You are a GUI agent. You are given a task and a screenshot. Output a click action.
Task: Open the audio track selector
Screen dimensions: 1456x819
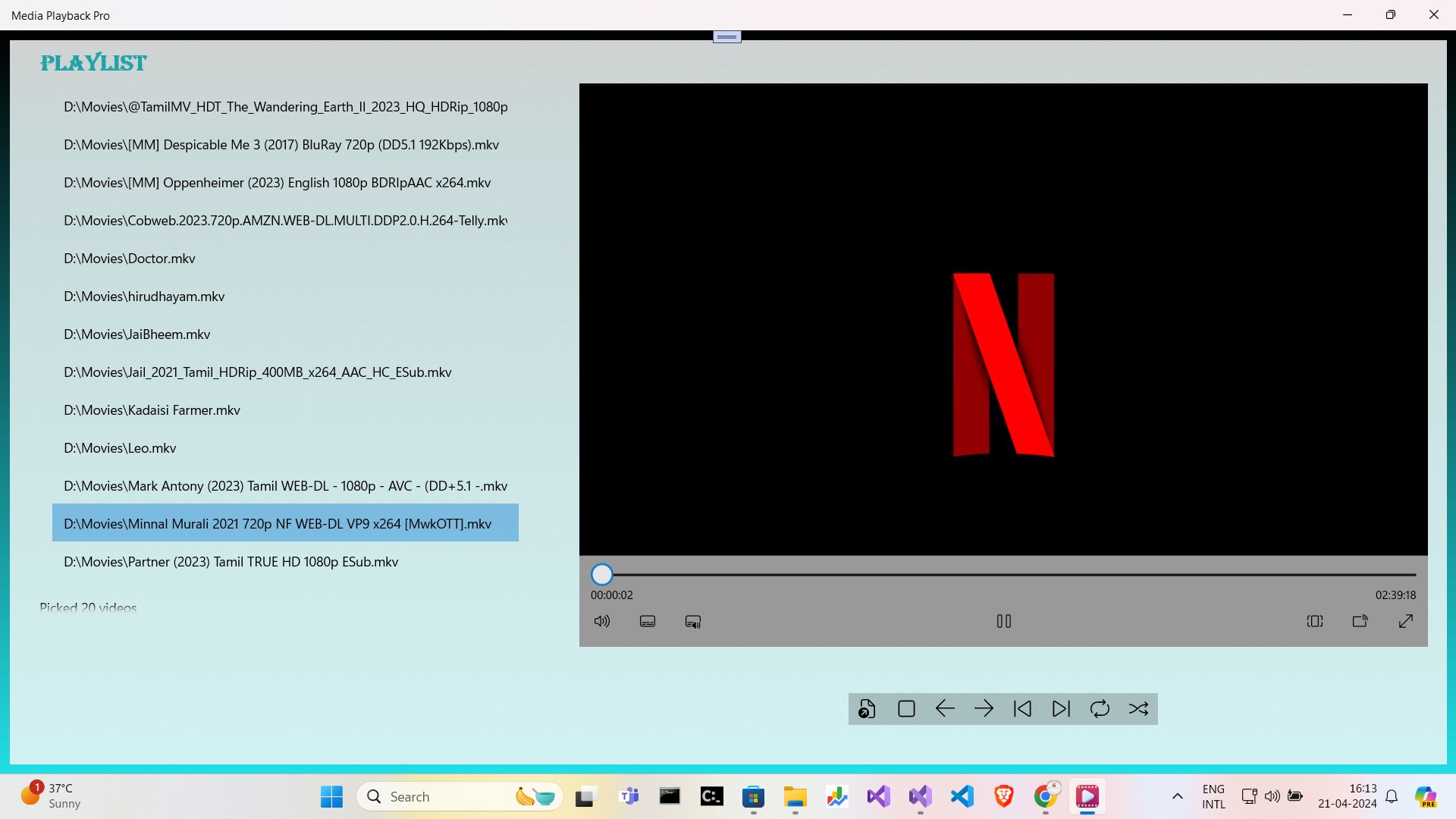pyautogui.click(x=693, y=622)
